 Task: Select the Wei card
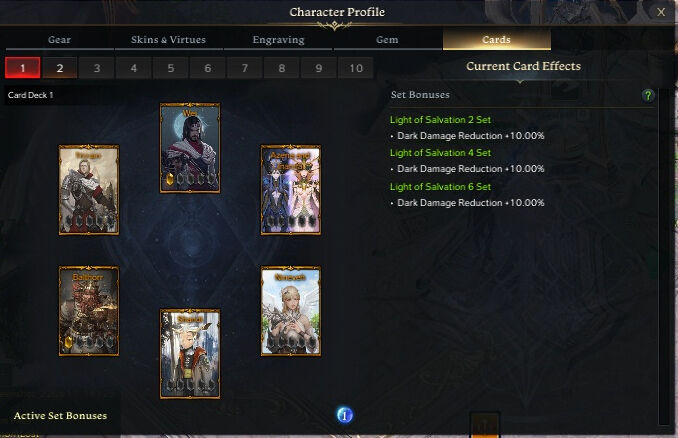190,148
